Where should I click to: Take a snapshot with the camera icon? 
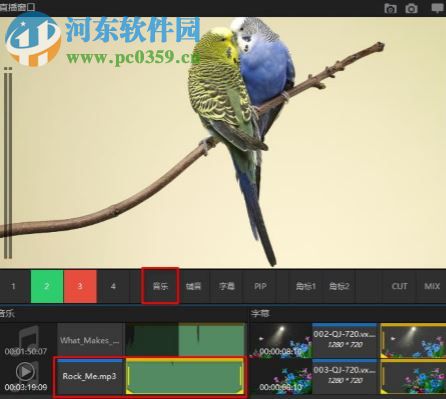(x=411, y=8)
